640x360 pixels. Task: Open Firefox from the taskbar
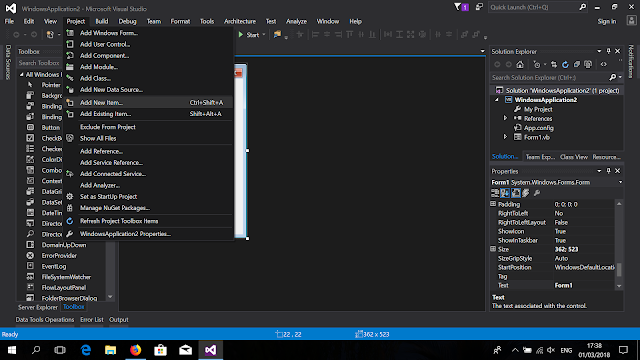(x=136, y=350)
